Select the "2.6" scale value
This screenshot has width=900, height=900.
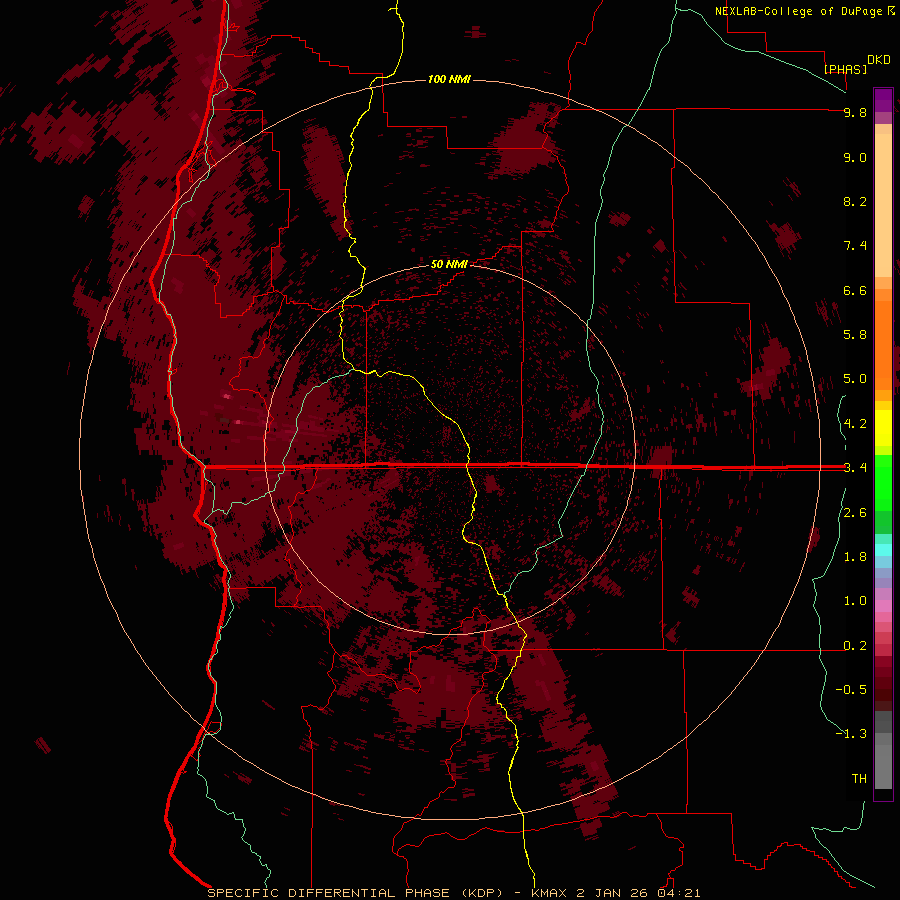(x=855, y=513)
